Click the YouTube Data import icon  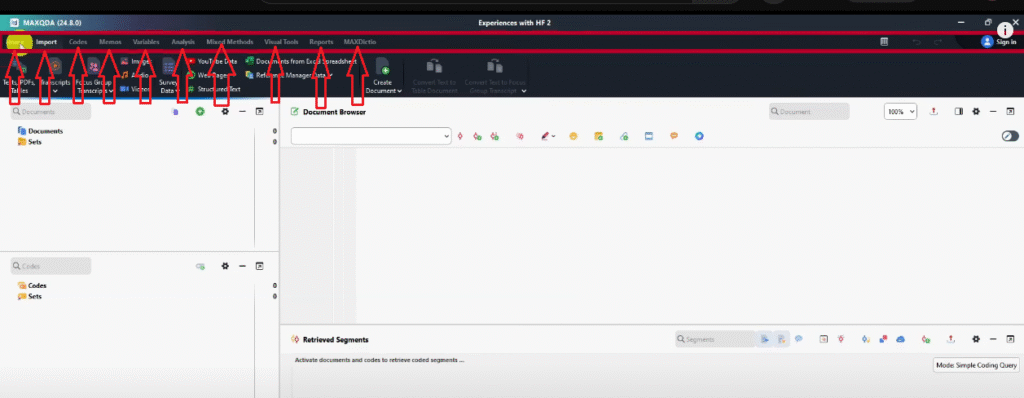191,61
